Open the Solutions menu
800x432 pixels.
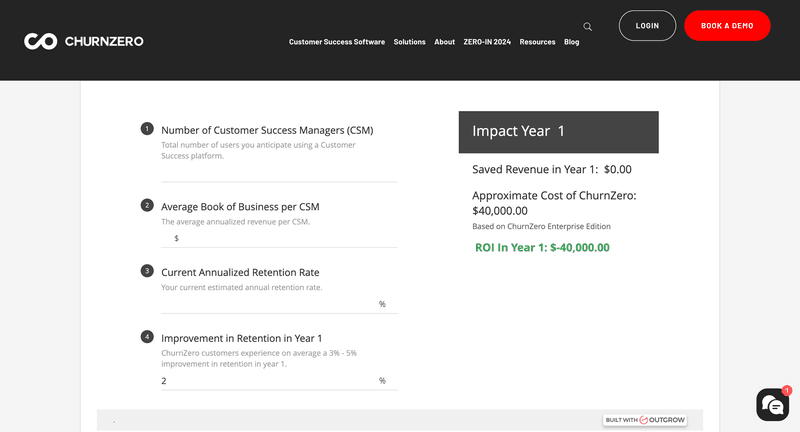(x=409, y=42)
